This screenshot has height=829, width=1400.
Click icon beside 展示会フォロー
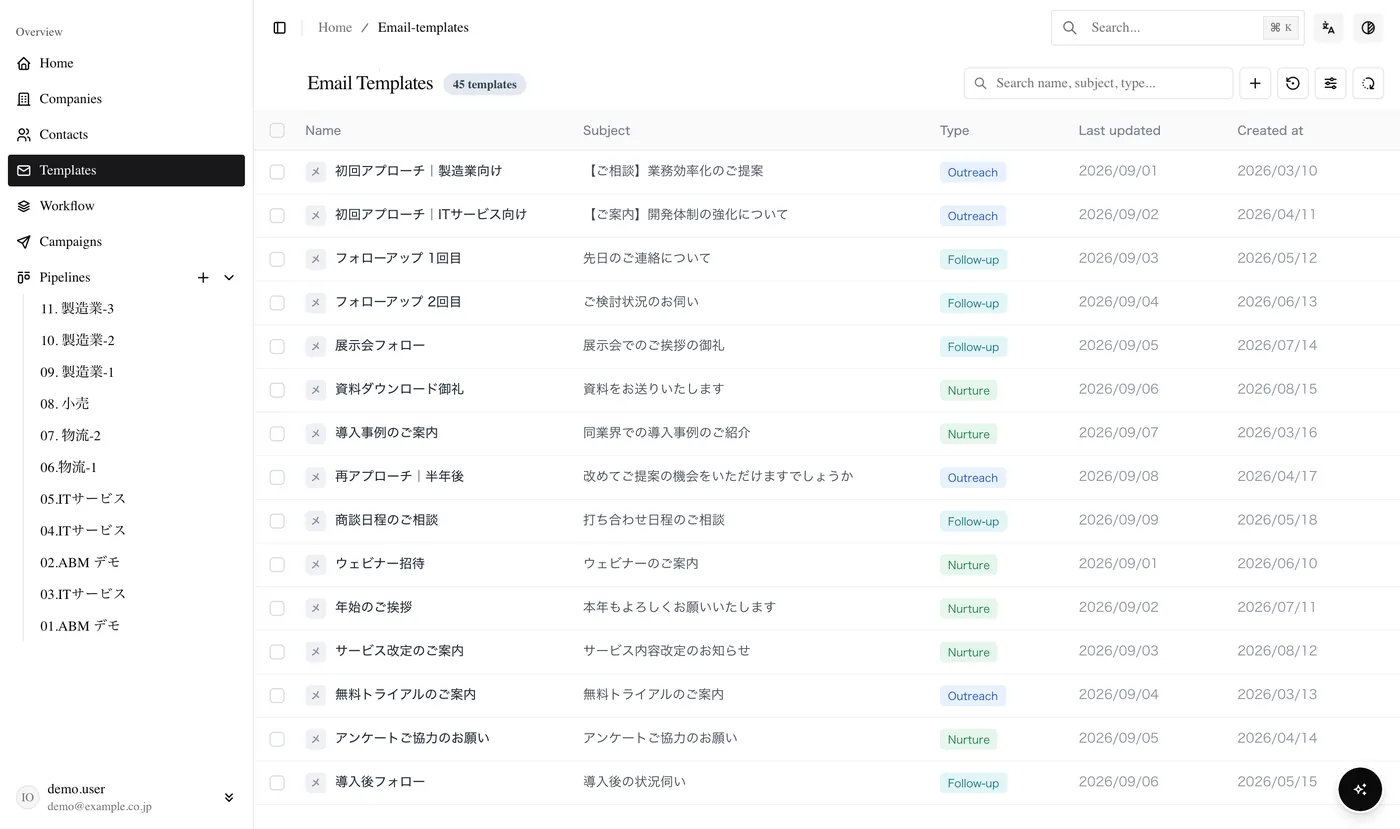[315, 346]
